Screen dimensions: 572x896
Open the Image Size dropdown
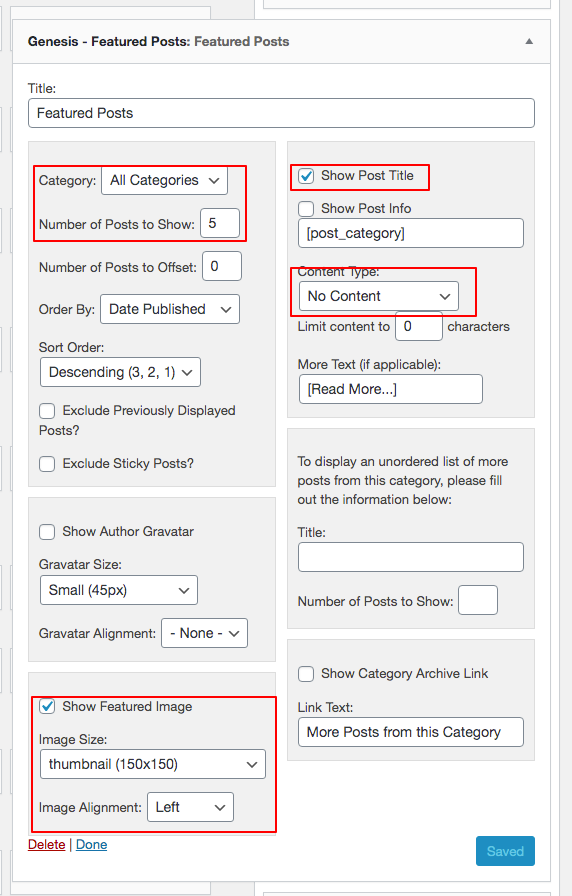tap(153, 764)
